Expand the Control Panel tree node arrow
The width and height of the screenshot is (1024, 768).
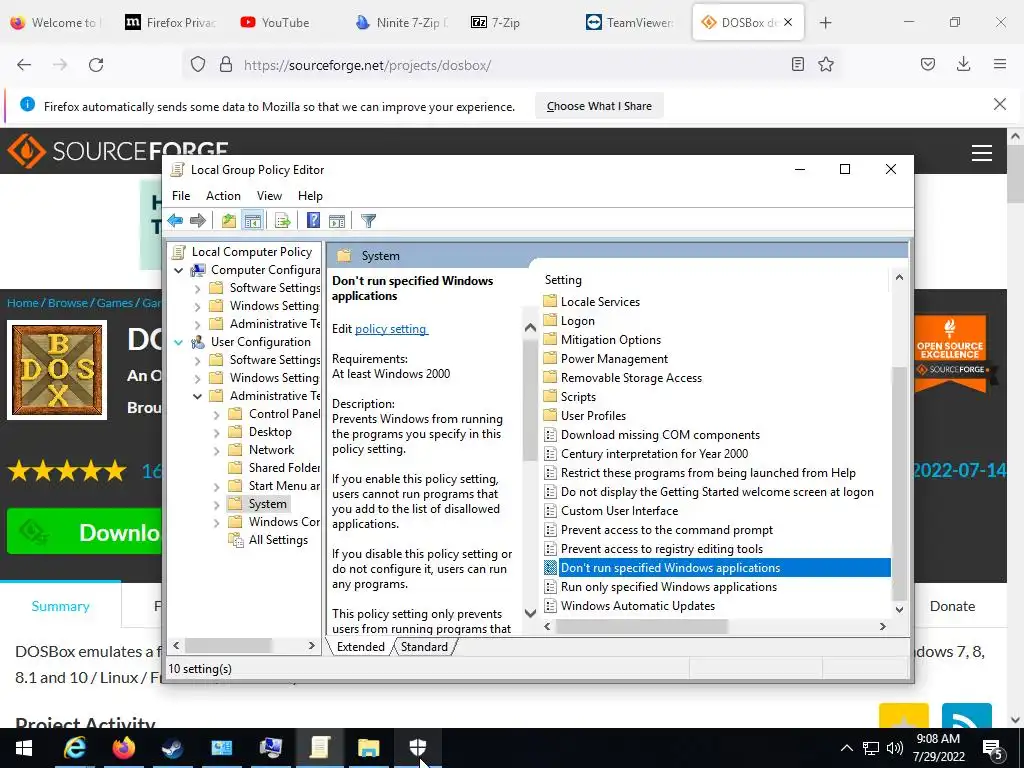(x=216, y=414)
